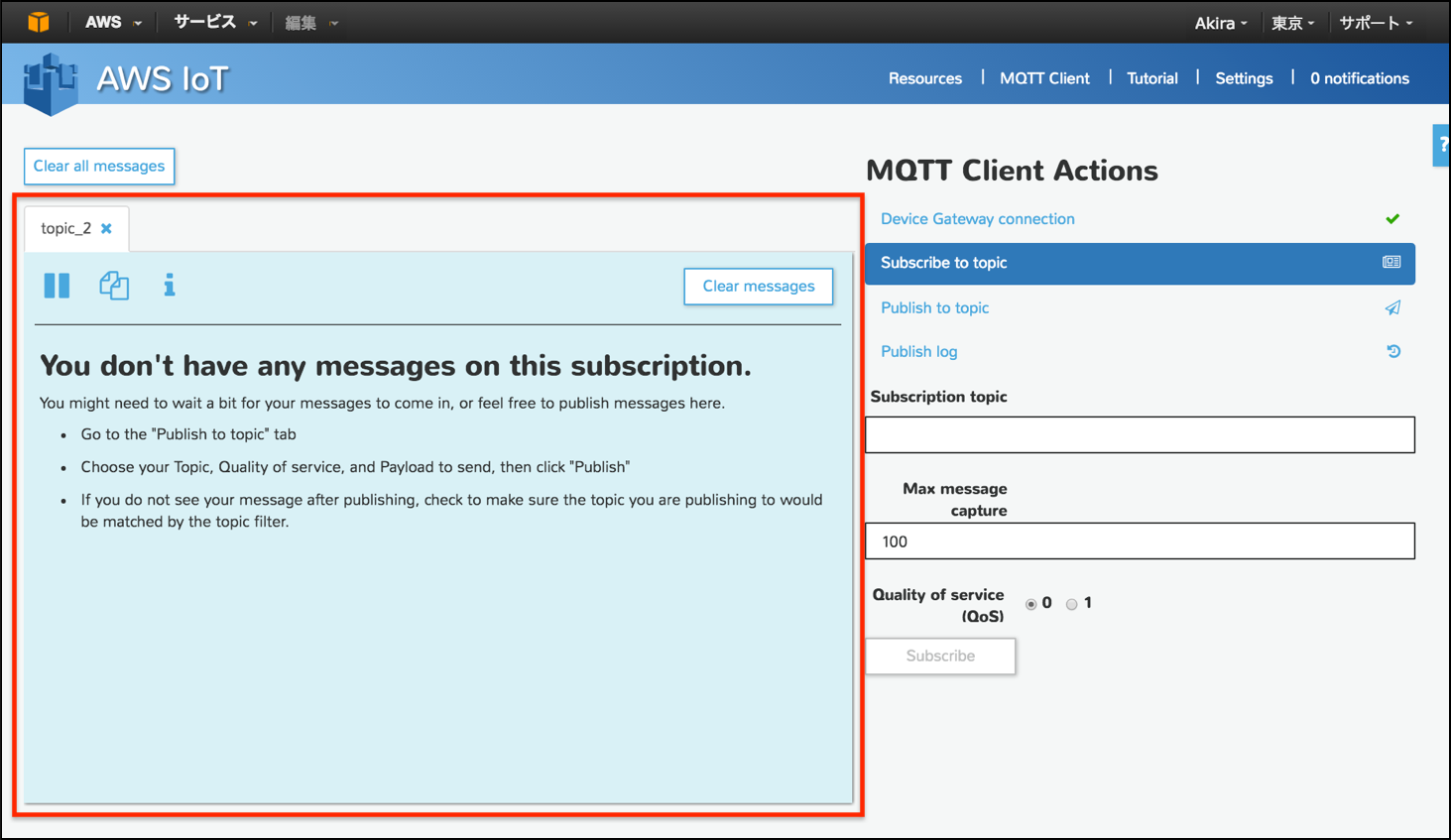The width and height of the screenshot is (1451, 840).
Task: Click the Clear all messages button
Action: (x=98, y=166)
